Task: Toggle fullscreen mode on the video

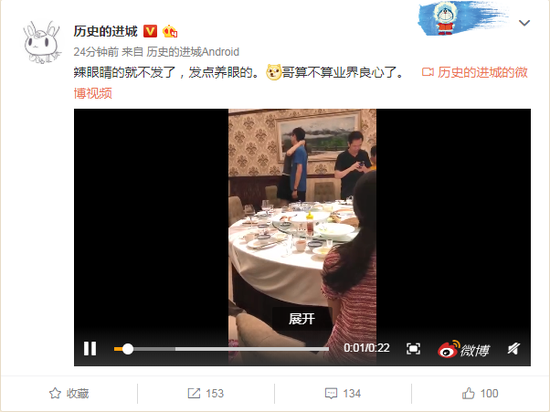Action: (x=413, y=349)
